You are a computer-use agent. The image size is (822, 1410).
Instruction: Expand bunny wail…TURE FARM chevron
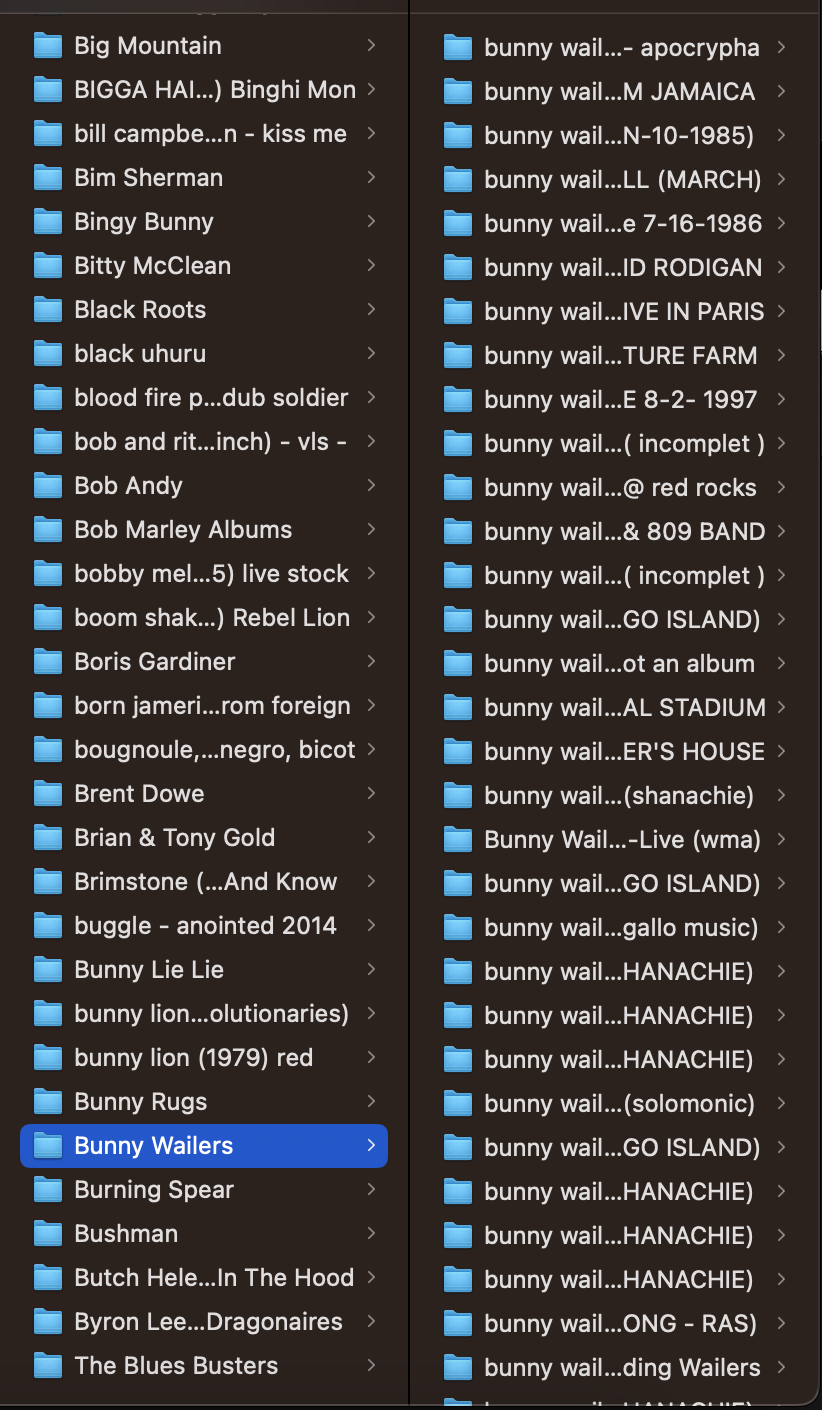pyautogui.click(x=781, y=356)
